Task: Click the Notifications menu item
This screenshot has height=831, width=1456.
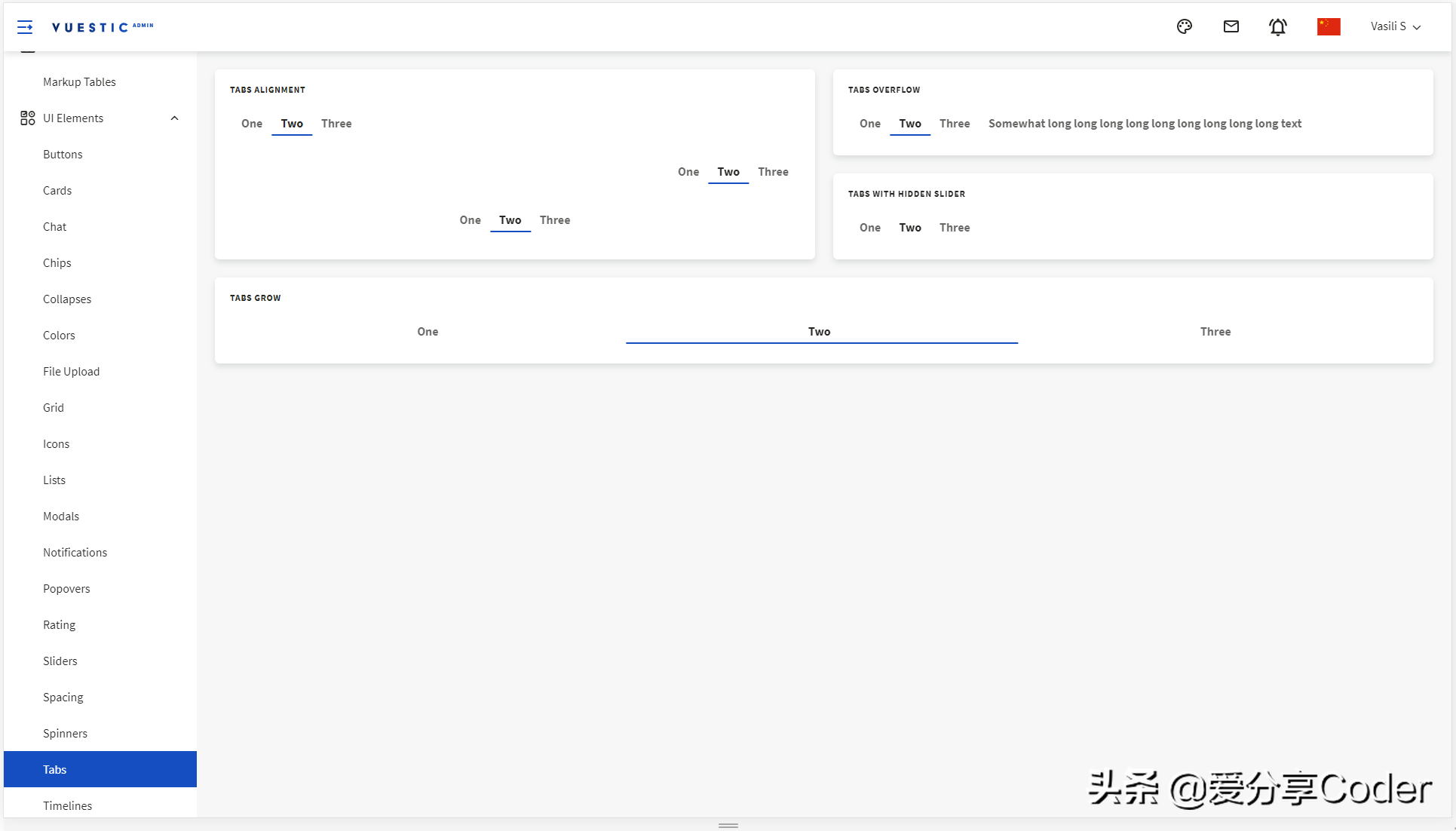Action: pyautogui.click(x=74, y=552)
